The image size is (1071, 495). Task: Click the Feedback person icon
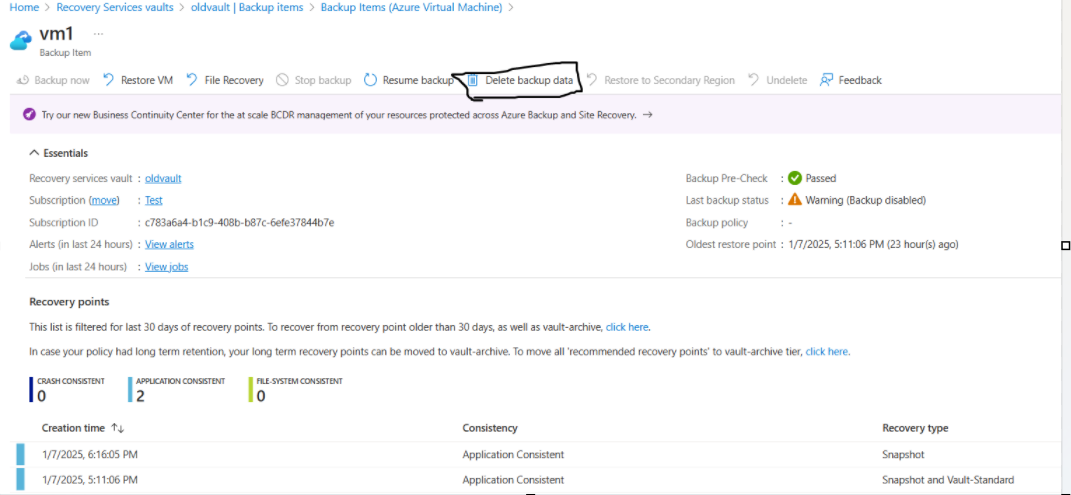(x=826, y=80)
